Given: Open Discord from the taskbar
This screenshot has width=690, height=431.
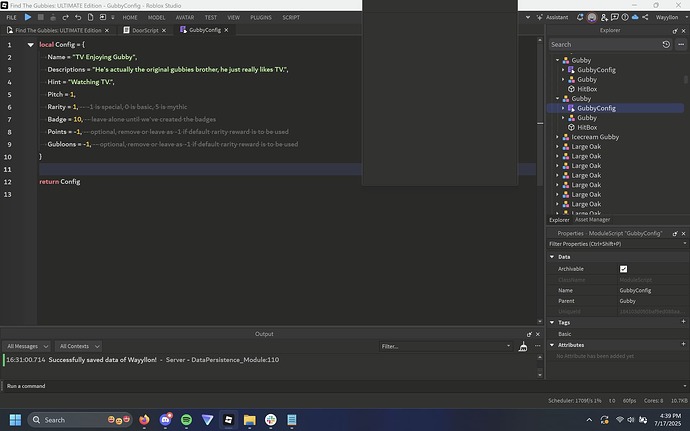Looking at the screenshot, I should 165,420.
